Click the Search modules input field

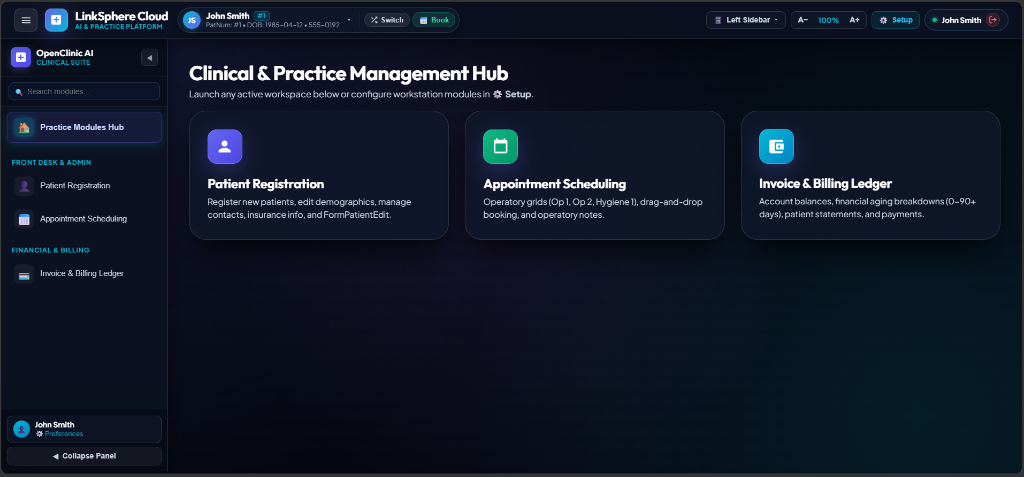pos(84,91)
